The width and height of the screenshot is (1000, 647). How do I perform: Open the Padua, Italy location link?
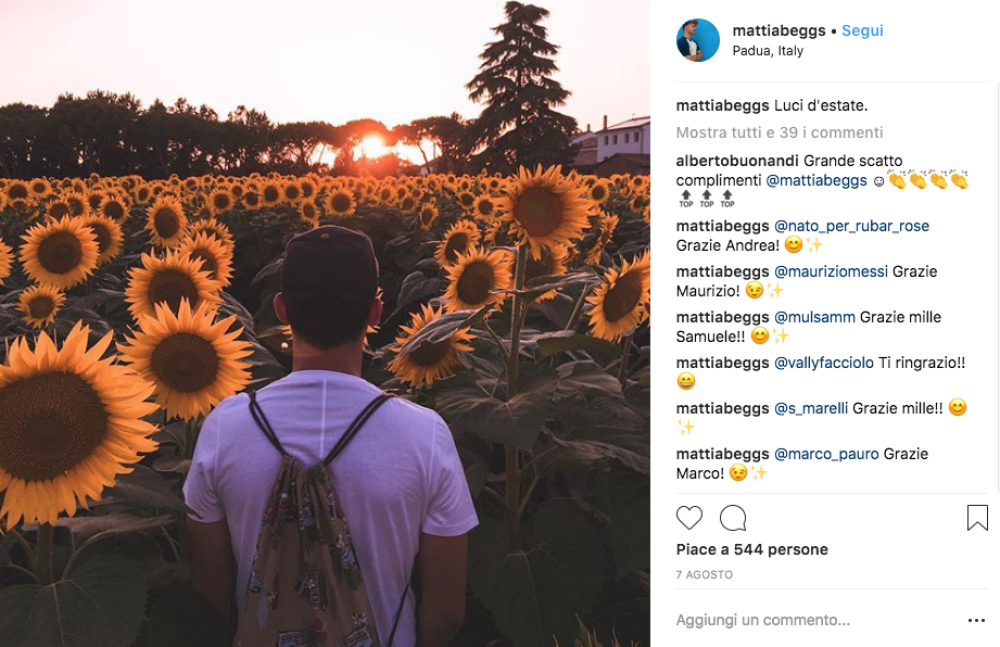(767, 51)
